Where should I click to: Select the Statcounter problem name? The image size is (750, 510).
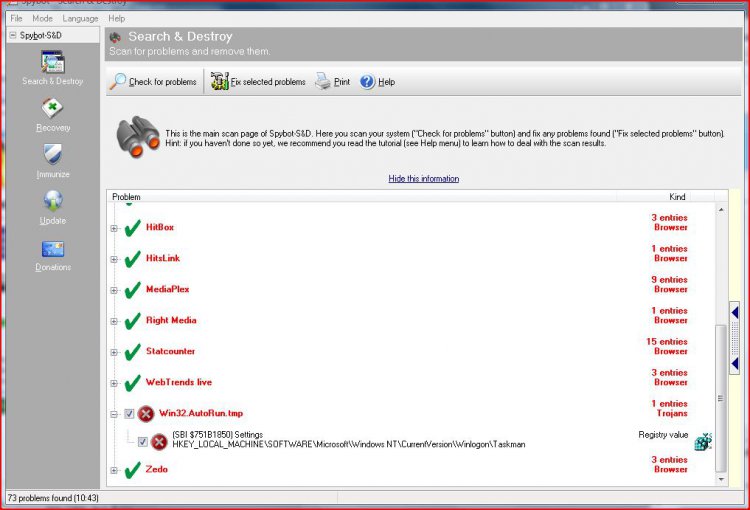(170, 351)
